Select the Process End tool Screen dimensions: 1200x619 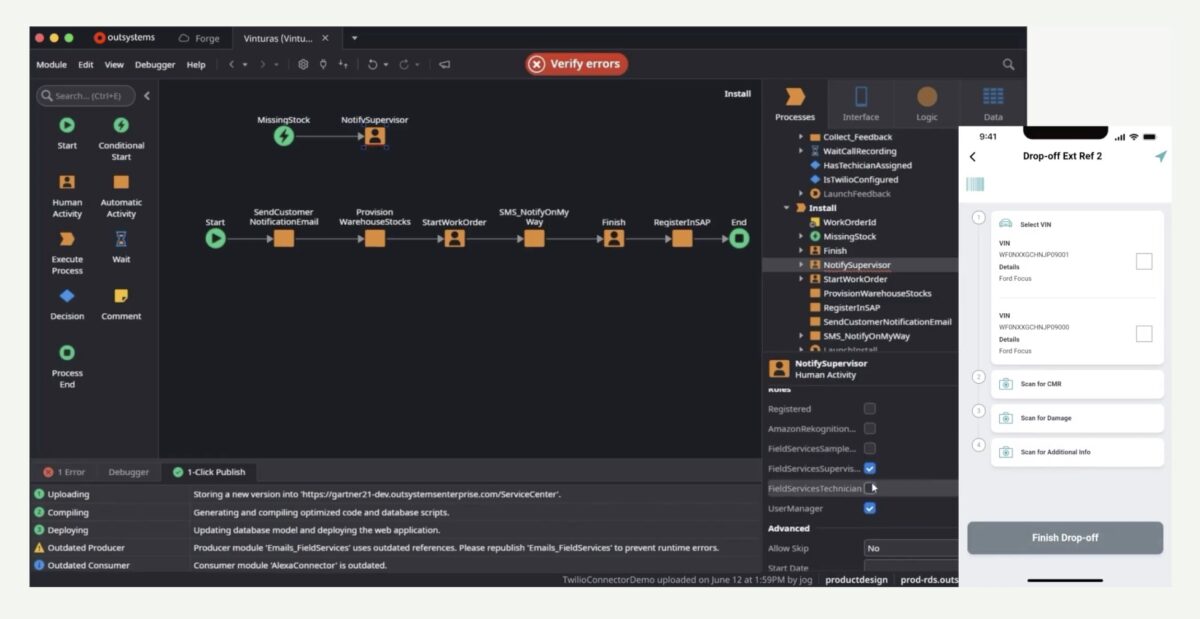coord(67,352)
